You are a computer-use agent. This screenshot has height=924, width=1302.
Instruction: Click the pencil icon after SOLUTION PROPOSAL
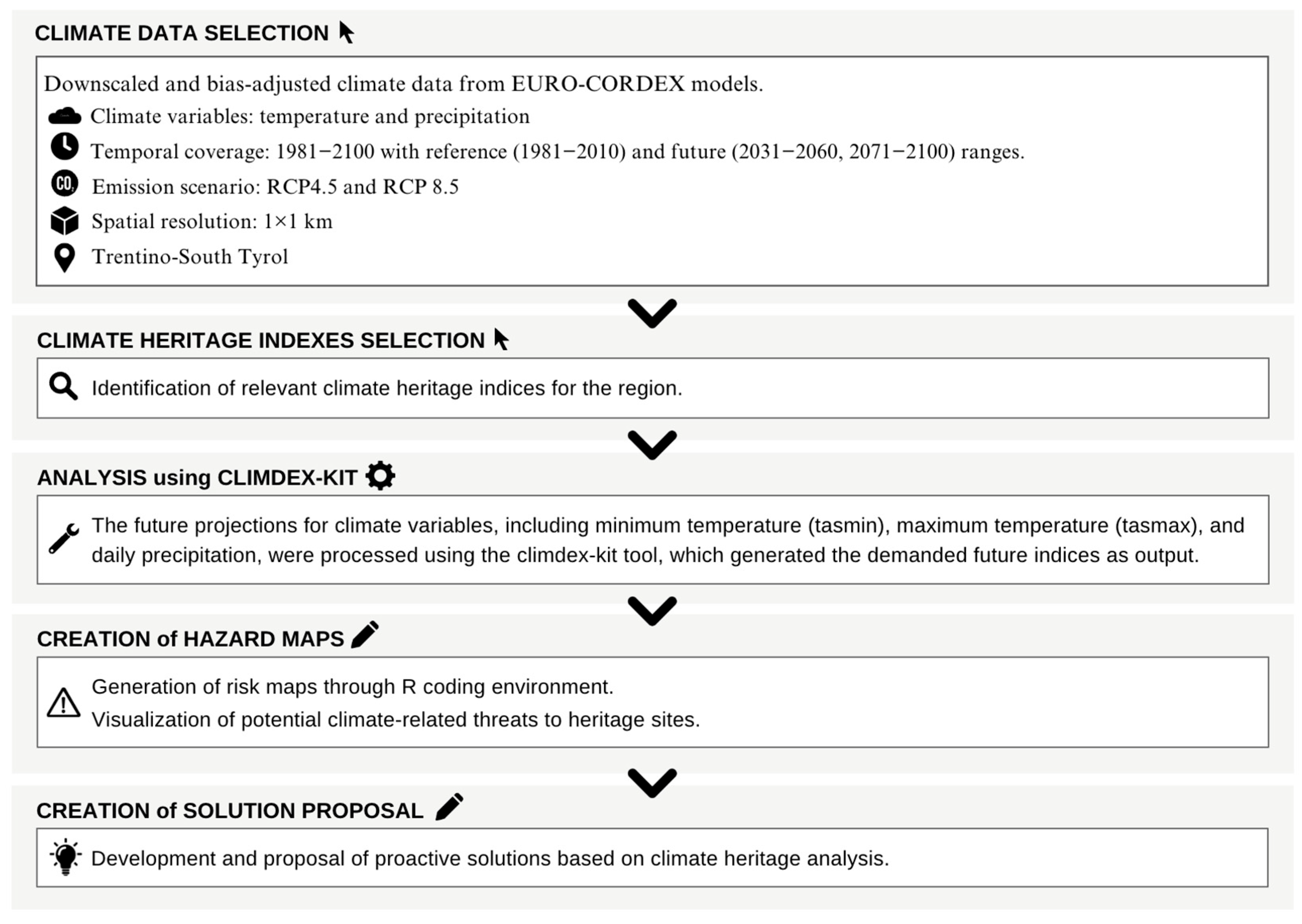450,807
